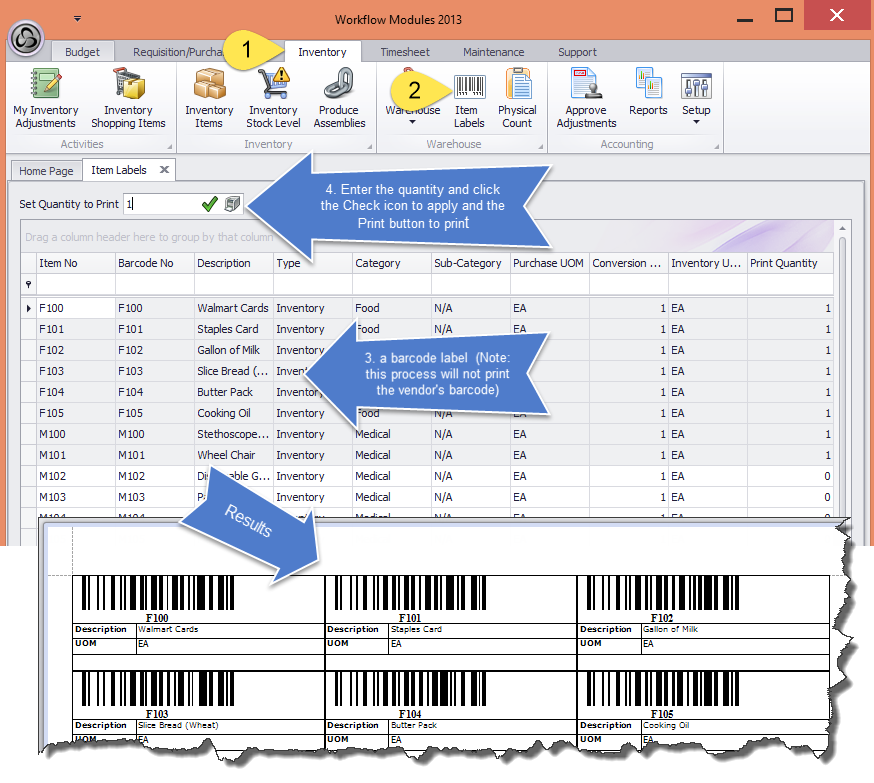Select the Home Page tab
Screen dimensions: 874x783
(46, 171)
